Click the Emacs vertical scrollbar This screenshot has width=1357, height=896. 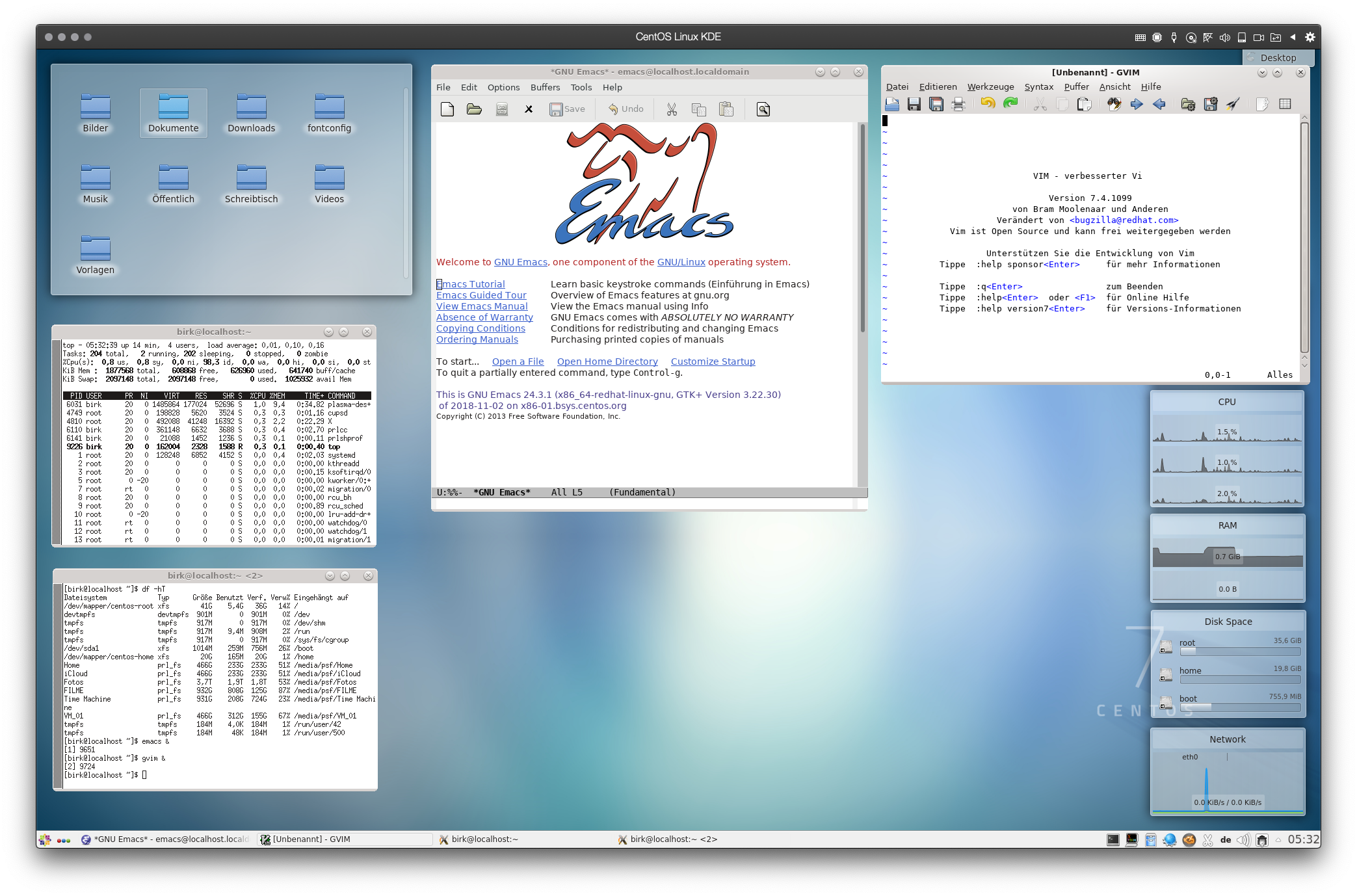863,304
